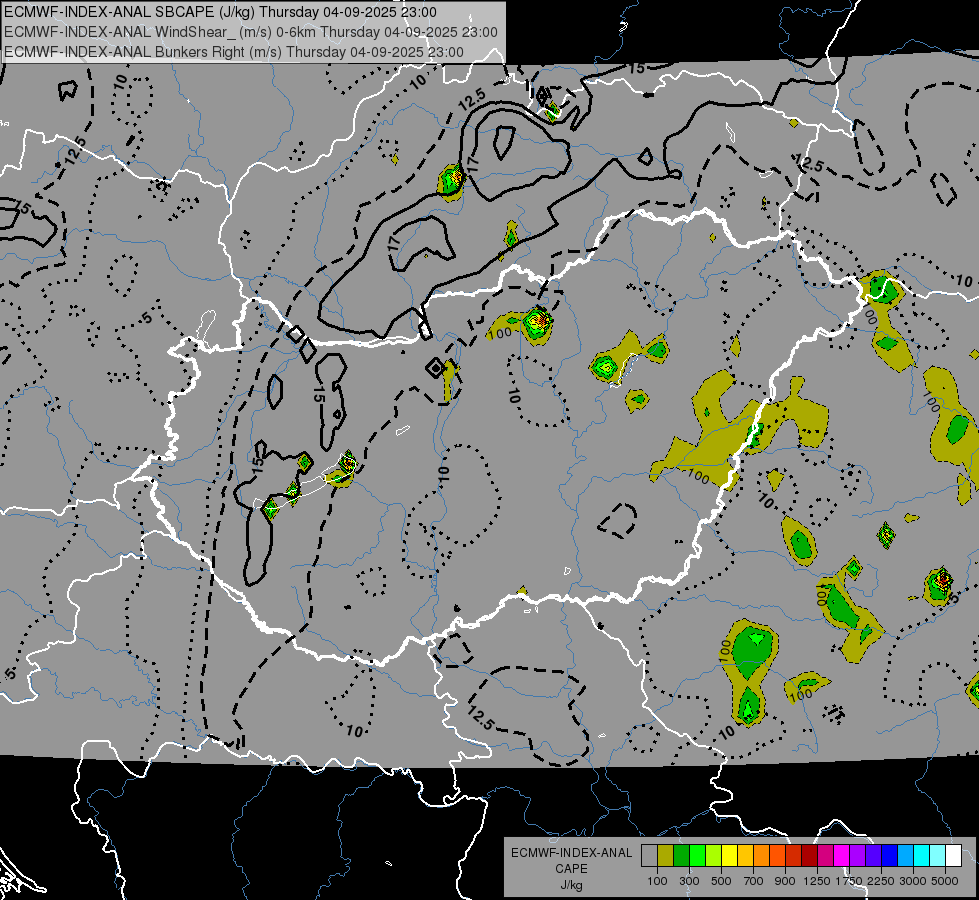Image resolution: width=979 pixels, height=900 pixels.
Task: Select the pure blue legend swatch
Action: tap(890, 856)
